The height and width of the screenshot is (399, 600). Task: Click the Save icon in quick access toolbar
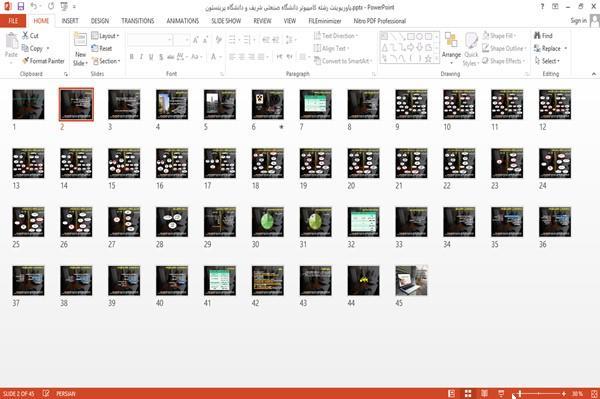21,7
